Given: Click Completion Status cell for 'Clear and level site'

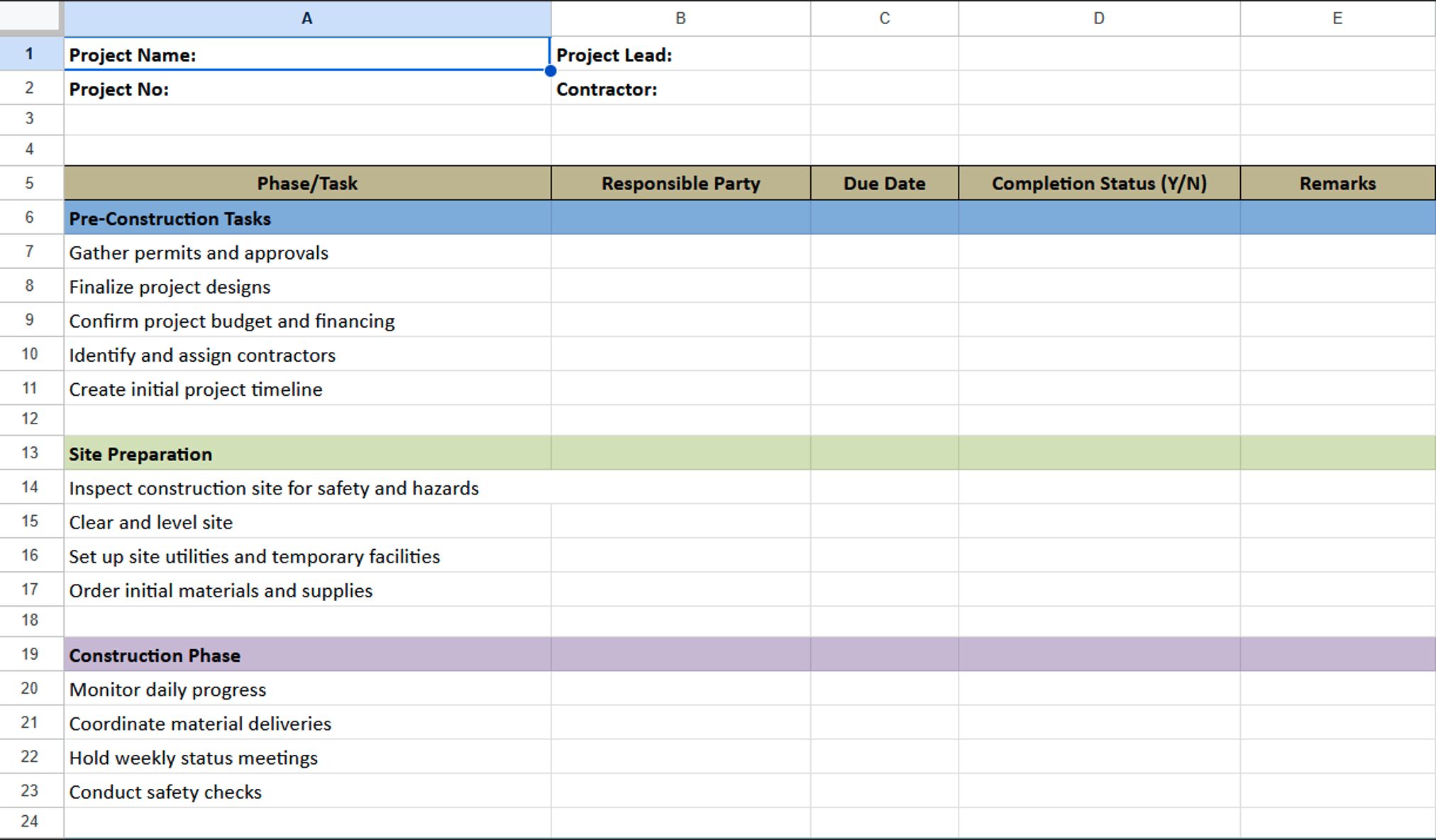Looking at the screenshot, I should [1099, 521].
